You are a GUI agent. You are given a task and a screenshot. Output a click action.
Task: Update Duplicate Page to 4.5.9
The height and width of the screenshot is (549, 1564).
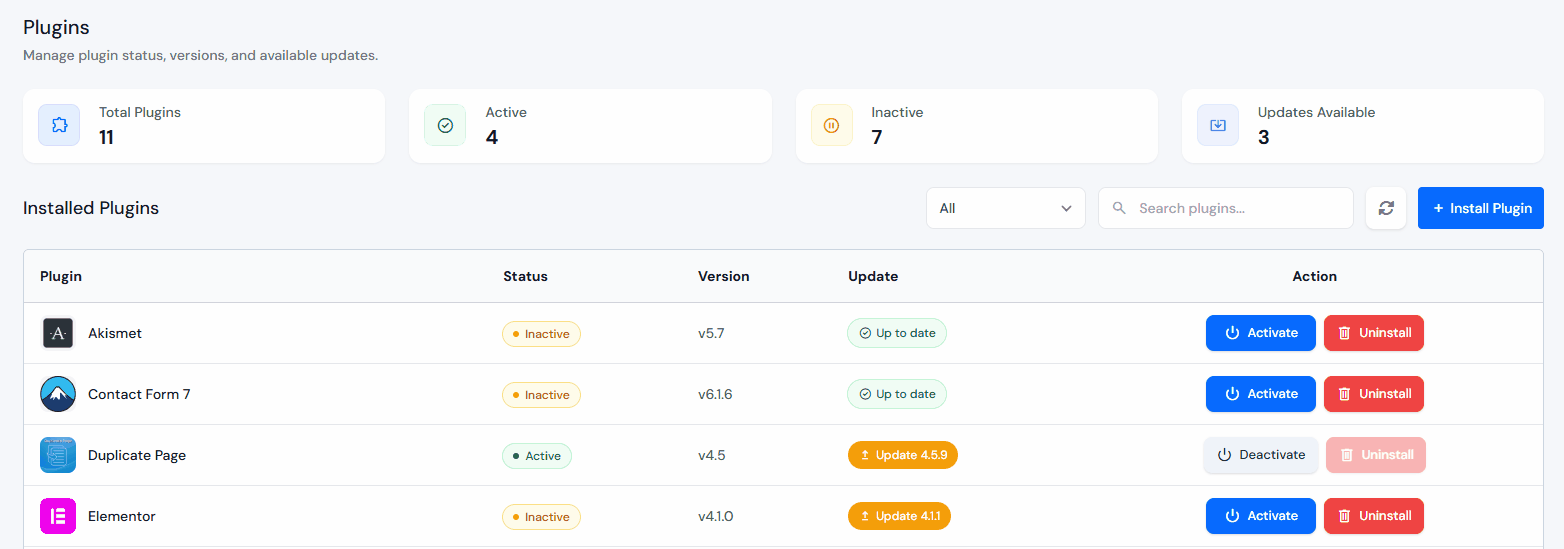pos(903,455)
